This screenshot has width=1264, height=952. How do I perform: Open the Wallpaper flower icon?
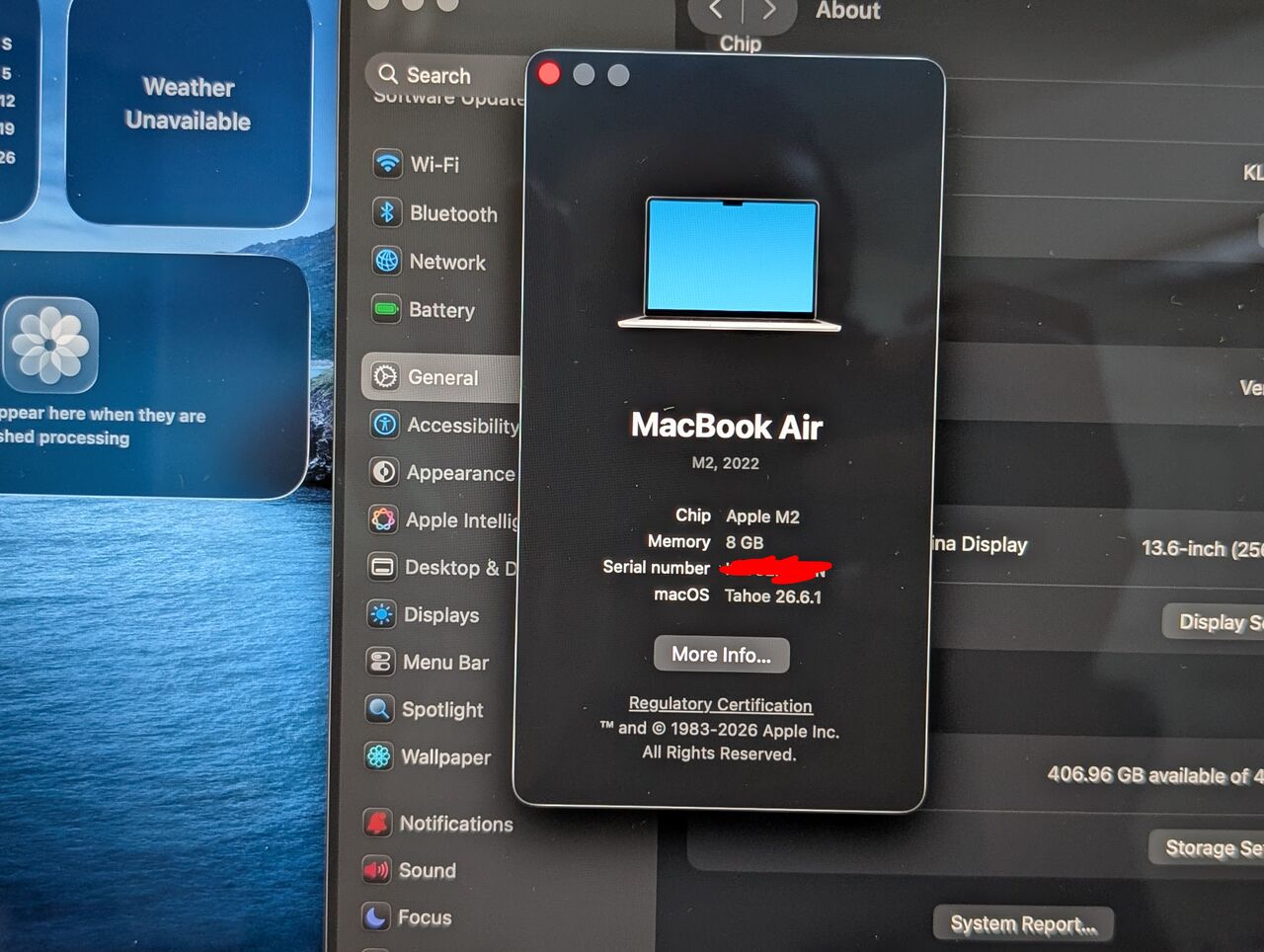pos(378,756)
